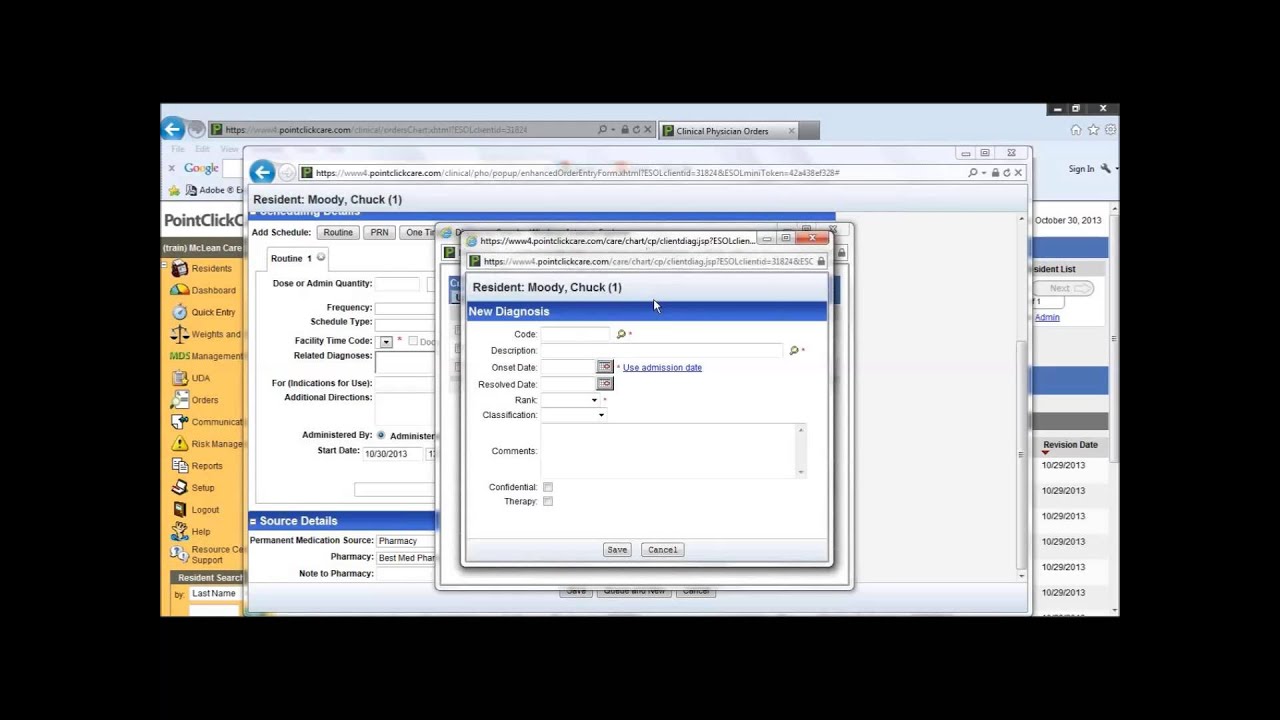
Task: Click the Use admission date link
Action: [662, 367]
